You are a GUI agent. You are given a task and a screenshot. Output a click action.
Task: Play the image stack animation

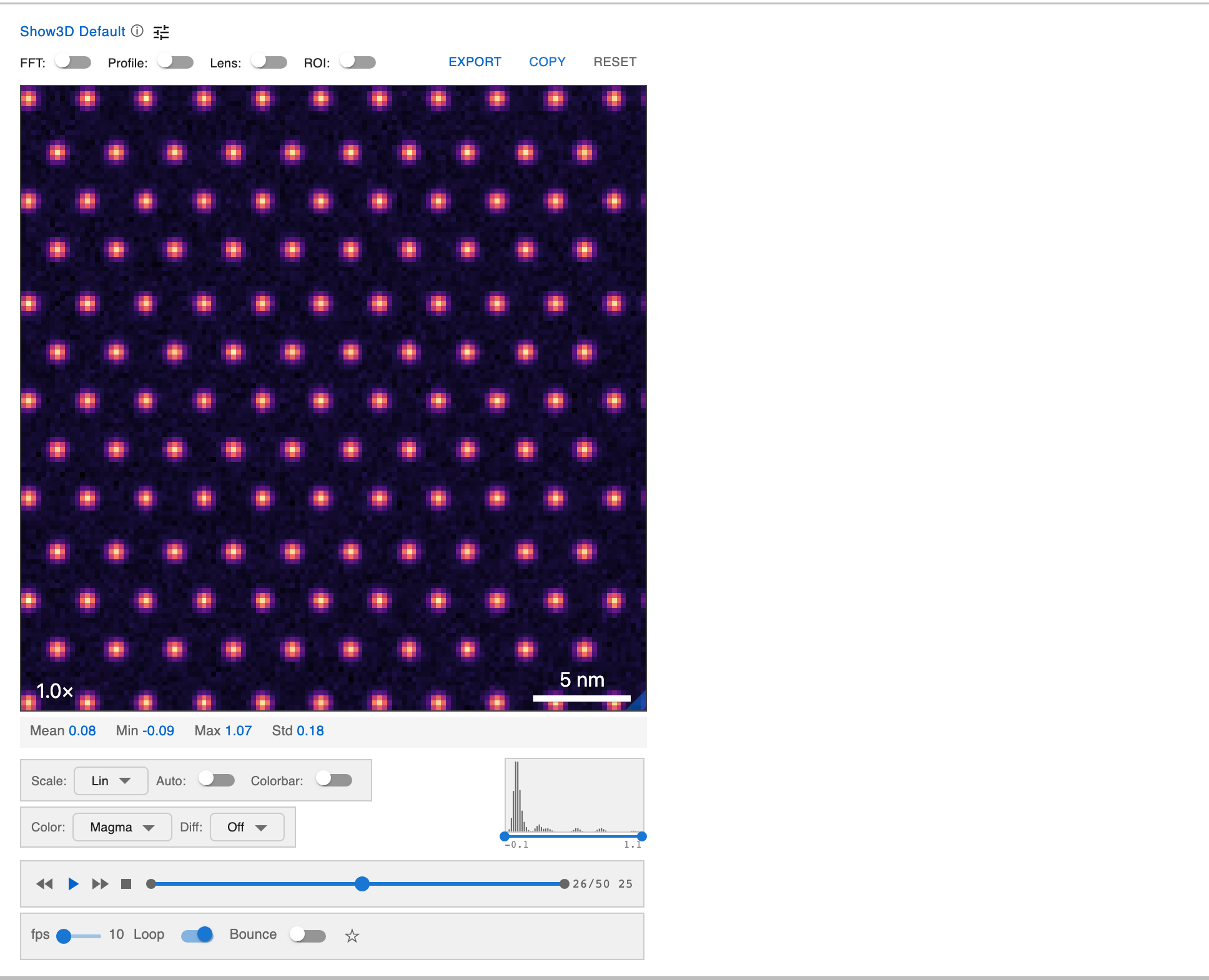[72, 883]
